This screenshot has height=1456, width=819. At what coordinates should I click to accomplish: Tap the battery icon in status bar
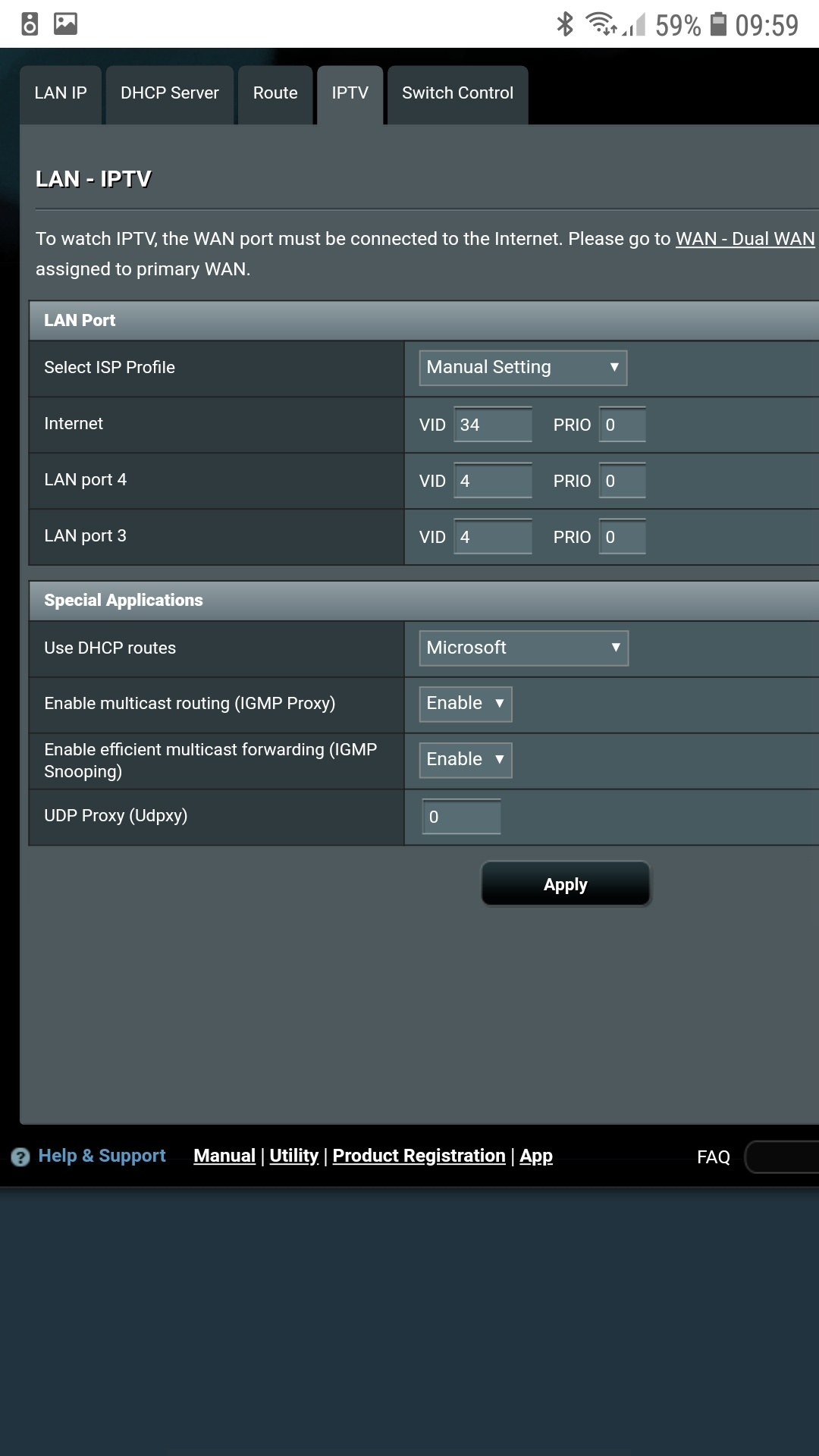click(x=718, y=24)
